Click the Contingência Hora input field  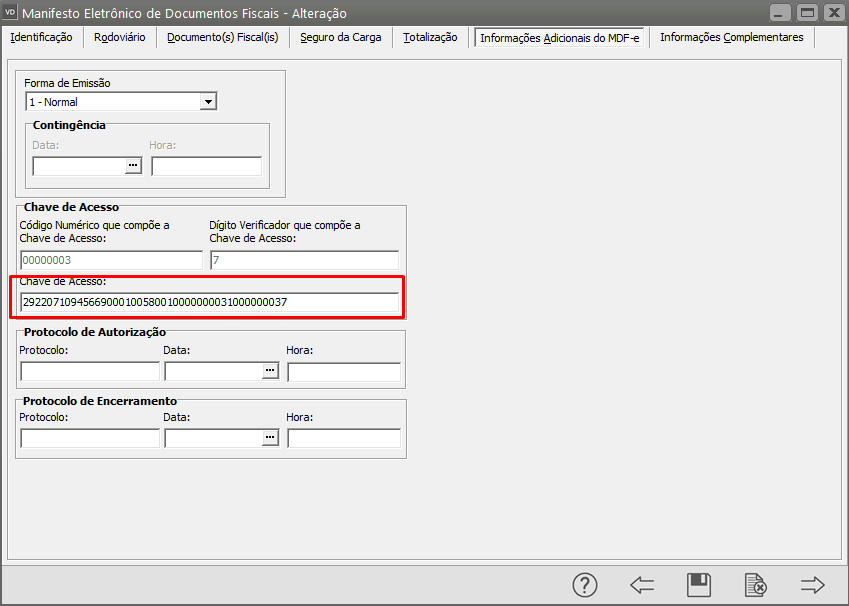206,166
